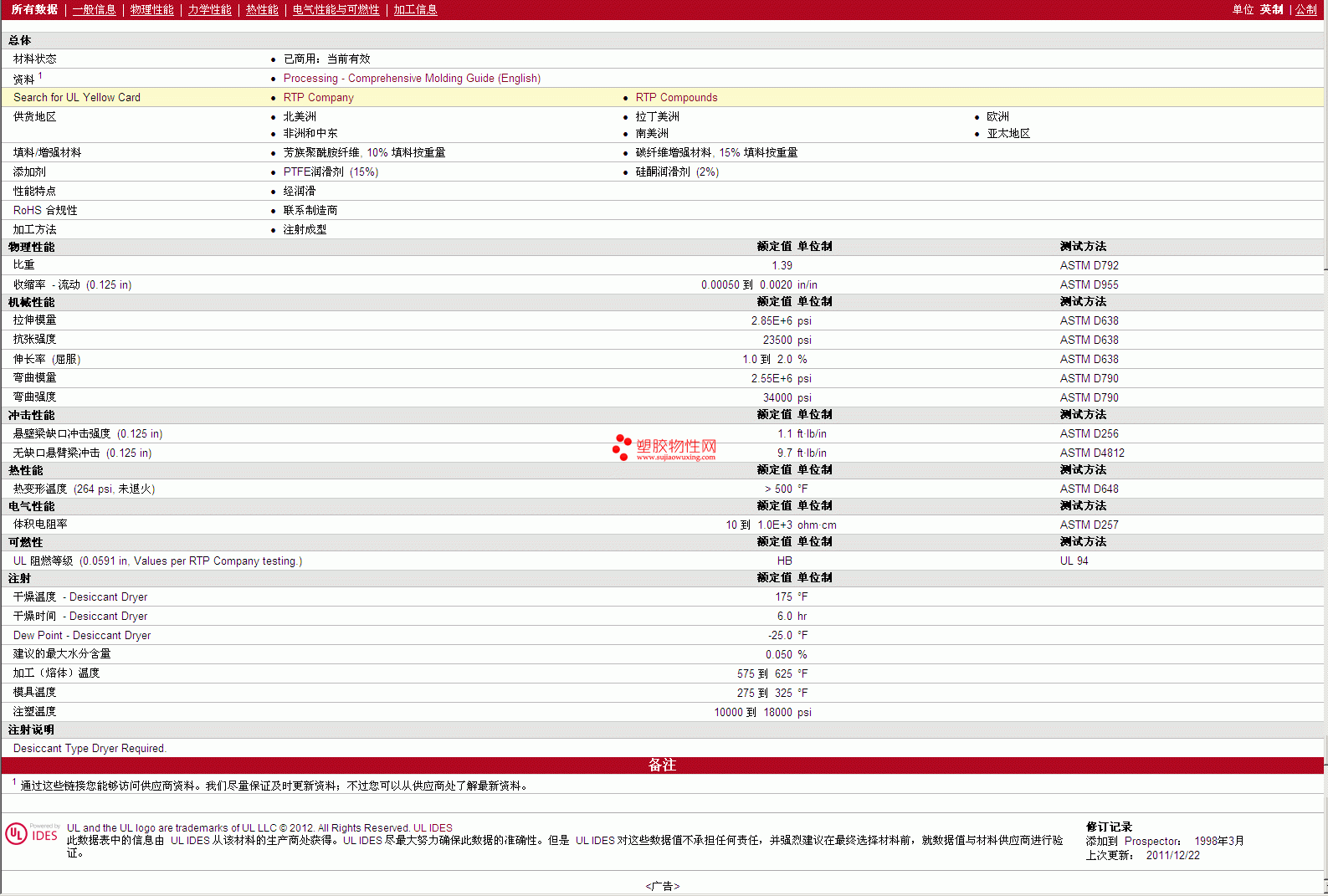Open the 热性能 tab
This screenshot has width=1328, height=896.
[x=262, y=10]
